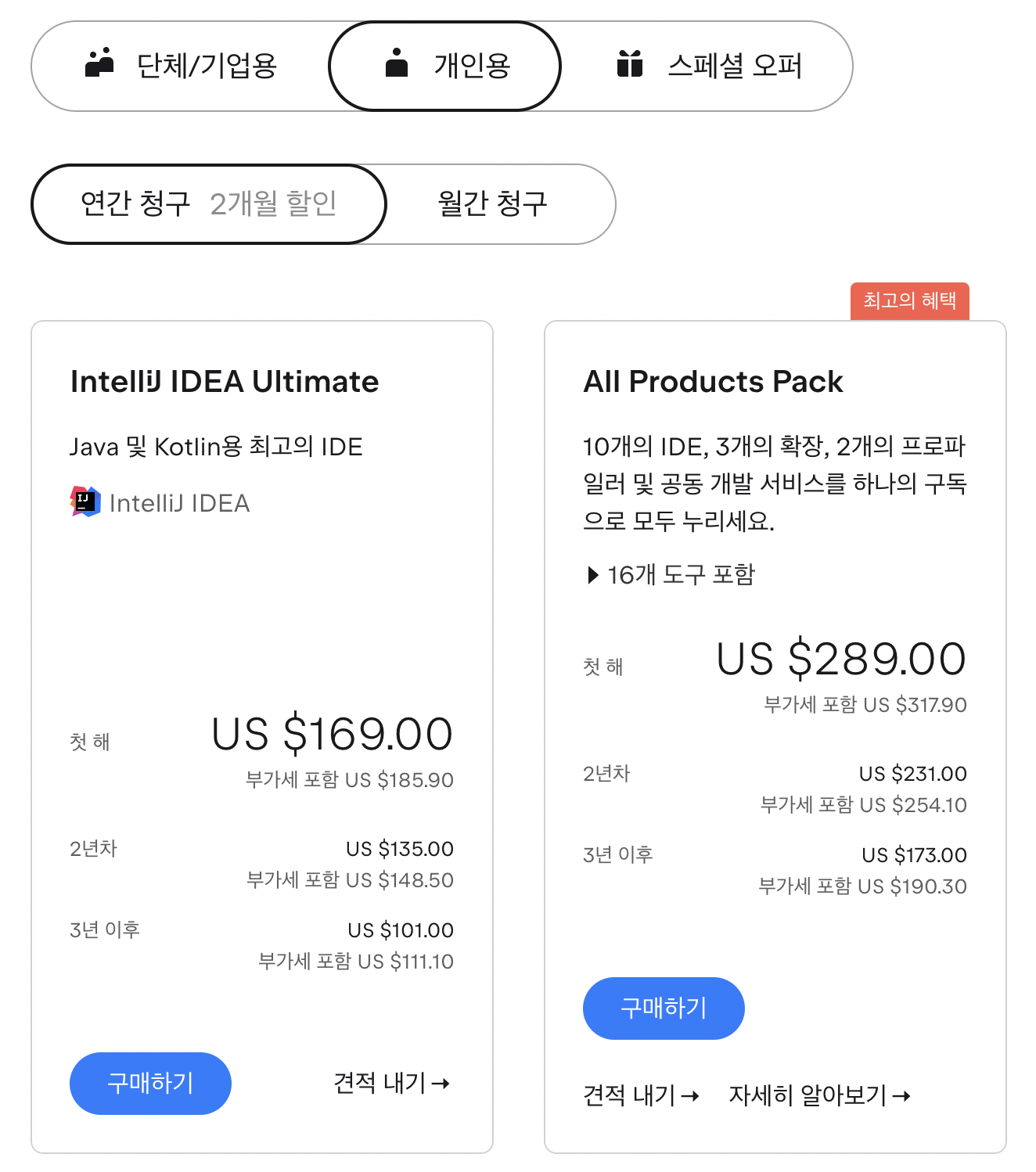The image size is (1036, 1172).
Task: Click 구매하기 for All Products Pack
Action: [664, 1008]
